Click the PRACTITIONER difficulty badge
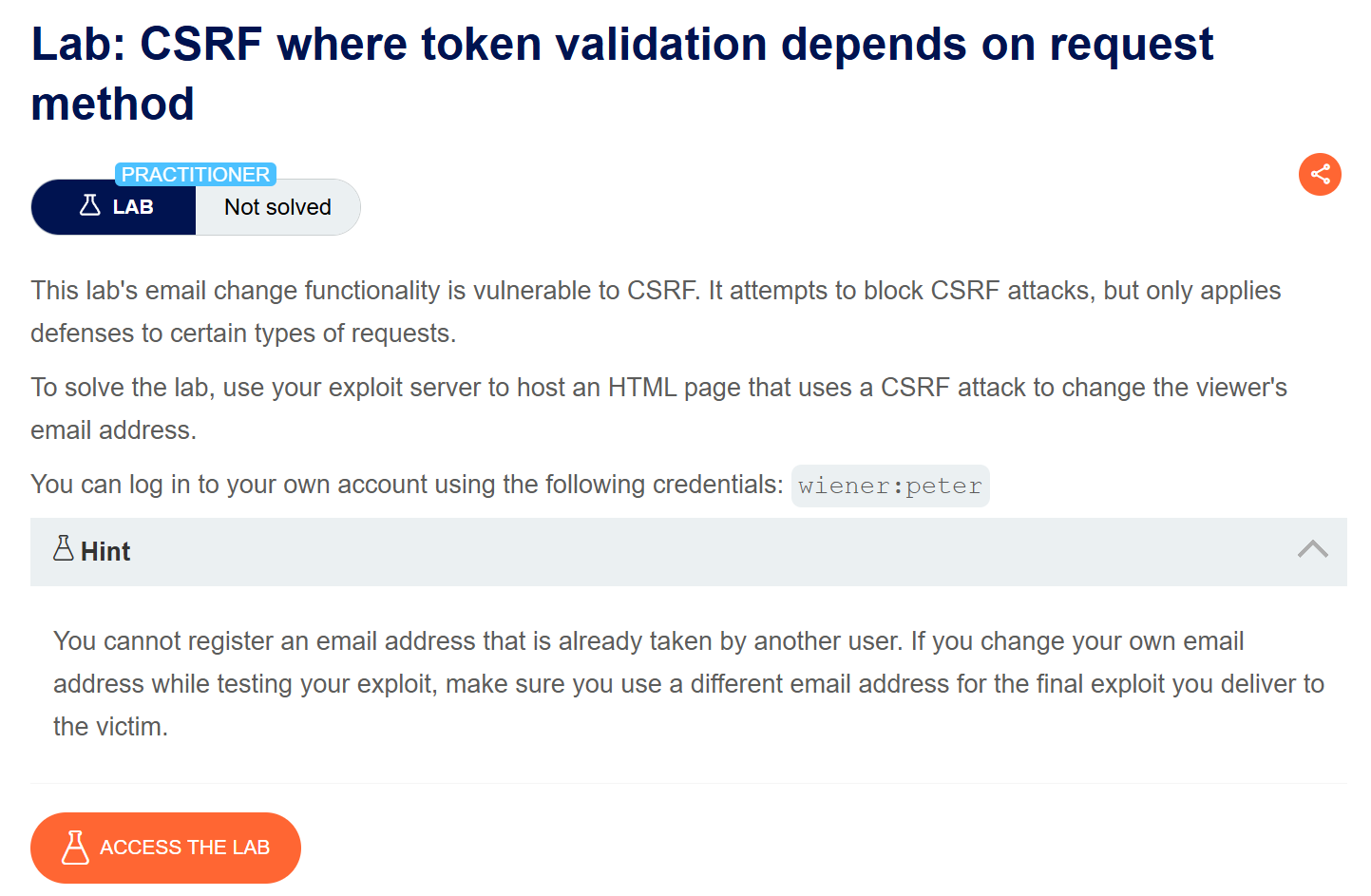Screen dimensions: 1371x896 point(195,175)
